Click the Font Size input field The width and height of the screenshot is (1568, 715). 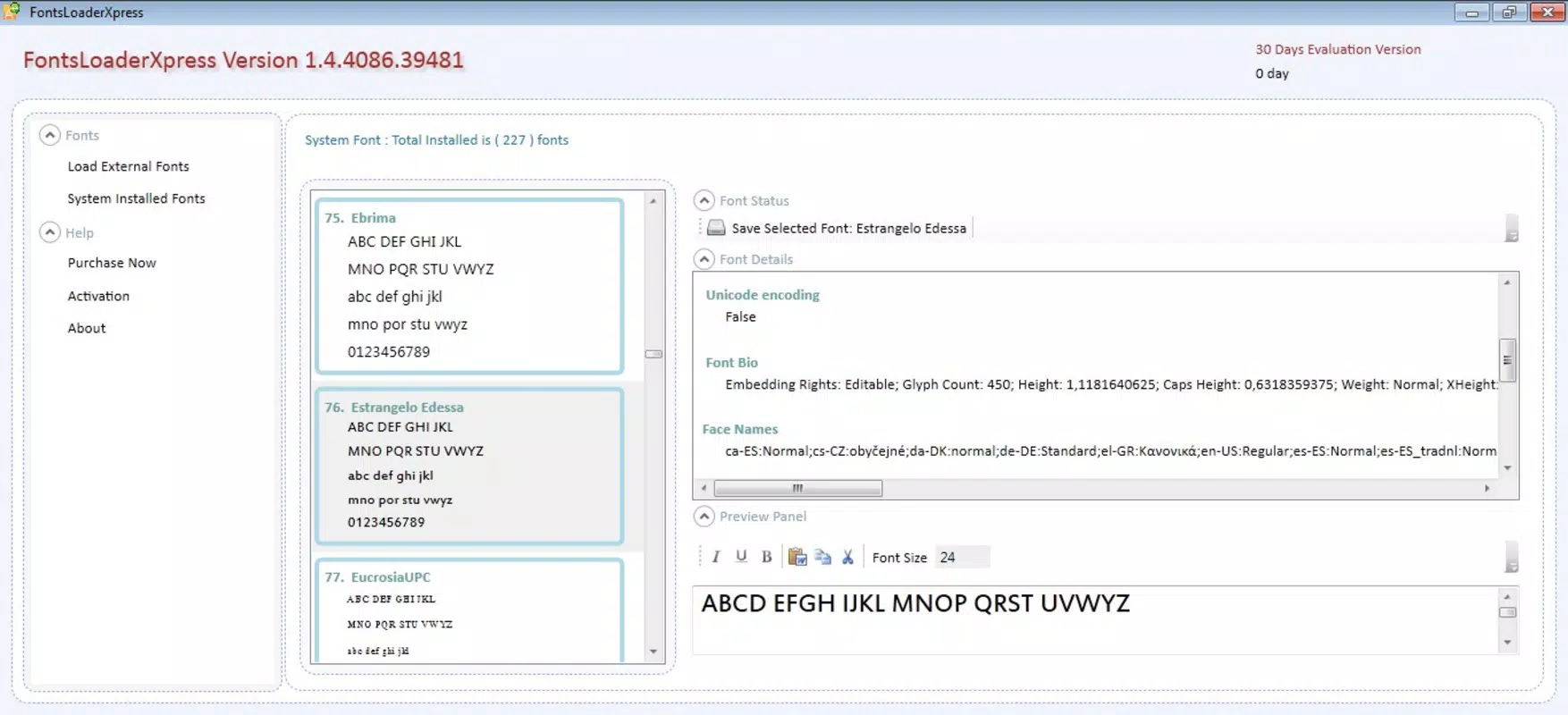(962, 557)
